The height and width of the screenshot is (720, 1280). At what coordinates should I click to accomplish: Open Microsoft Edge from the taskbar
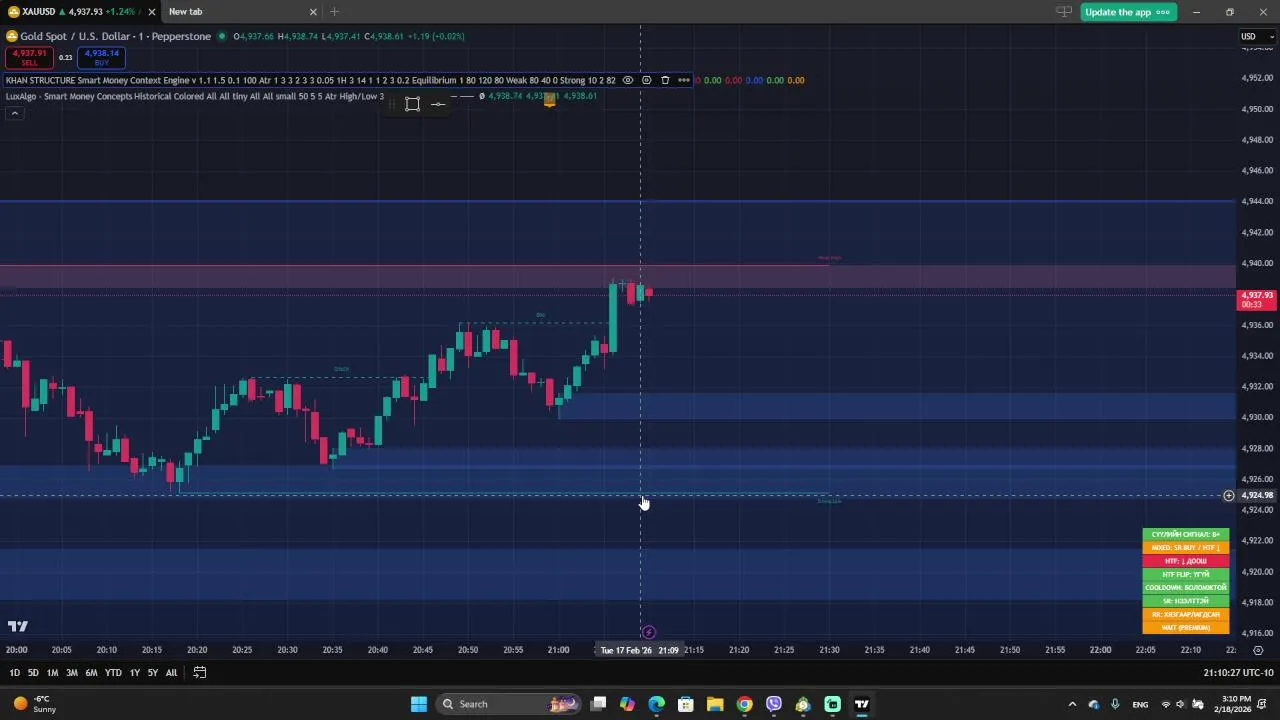[x=656, y=704]
